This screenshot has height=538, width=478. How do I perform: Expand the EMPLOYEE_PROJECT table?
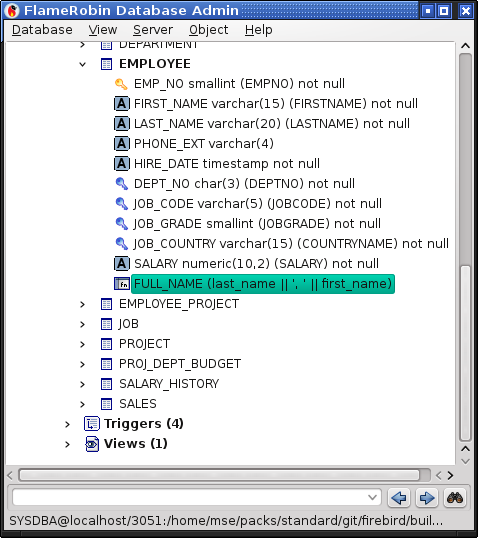click(82, 304)
